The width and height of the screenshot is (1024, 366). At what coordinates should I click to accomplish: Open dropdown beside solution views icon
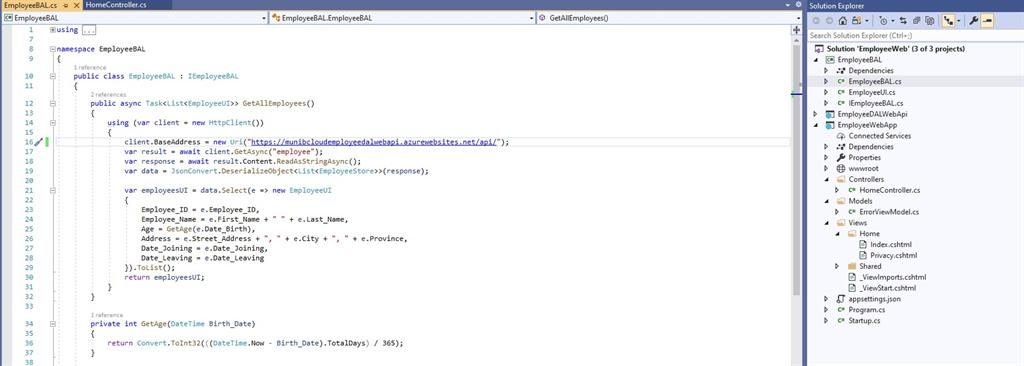(x=867, y=21)
